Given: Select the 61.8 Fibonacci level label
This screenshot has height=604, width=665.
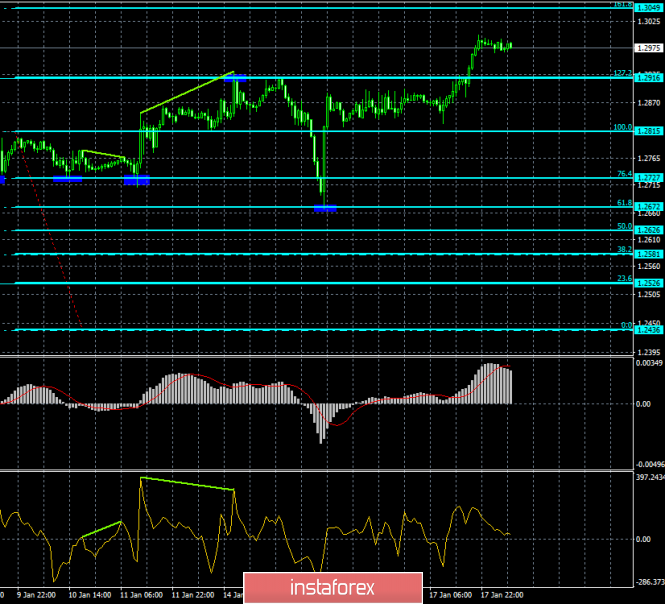Looking at the screenshot, I should (x=624, y=202).
